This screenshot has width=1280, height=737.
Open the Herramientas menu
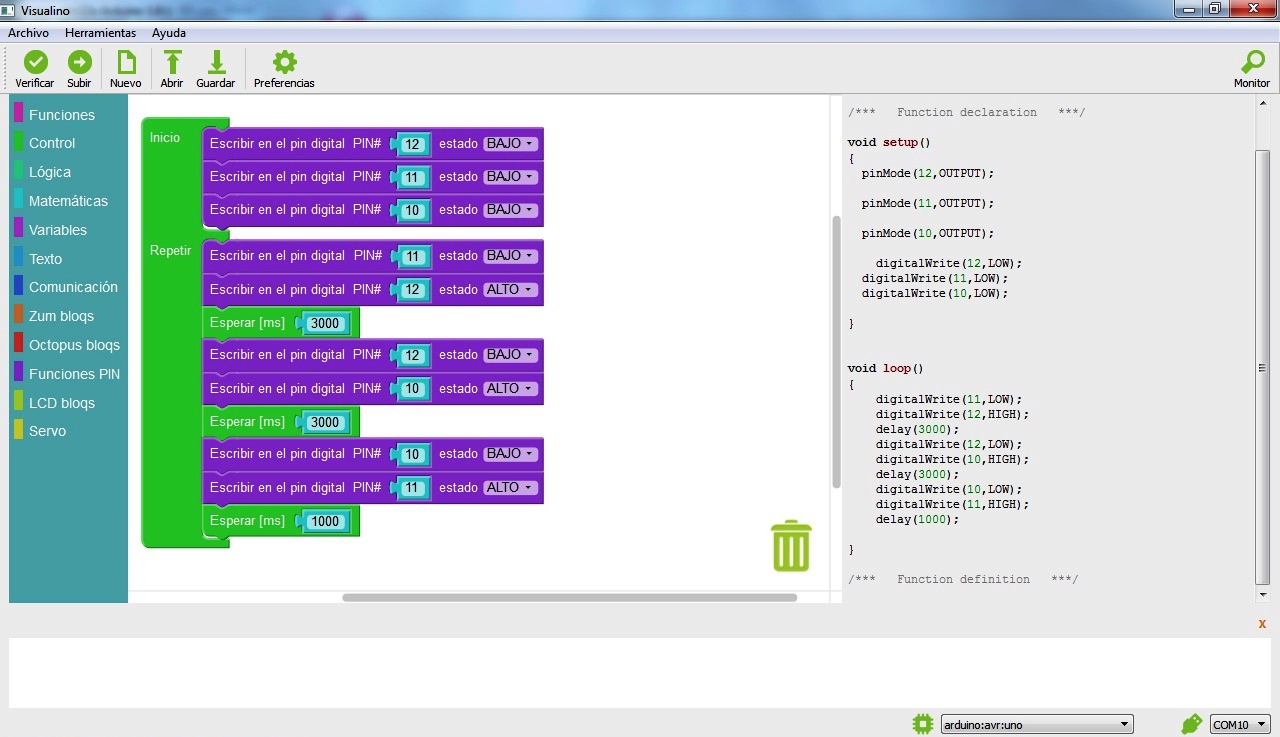pos(100,33)
